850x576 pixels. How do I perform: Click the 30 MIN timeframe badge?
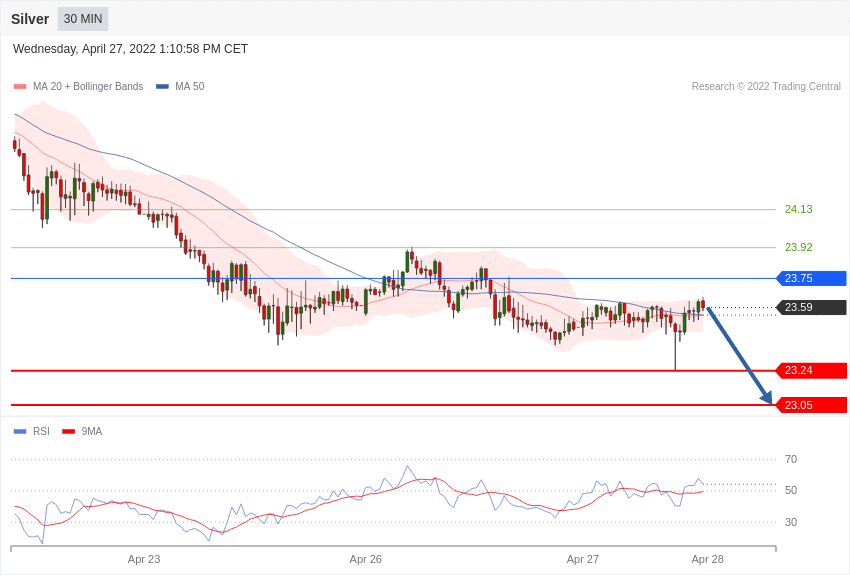[83, 19]
